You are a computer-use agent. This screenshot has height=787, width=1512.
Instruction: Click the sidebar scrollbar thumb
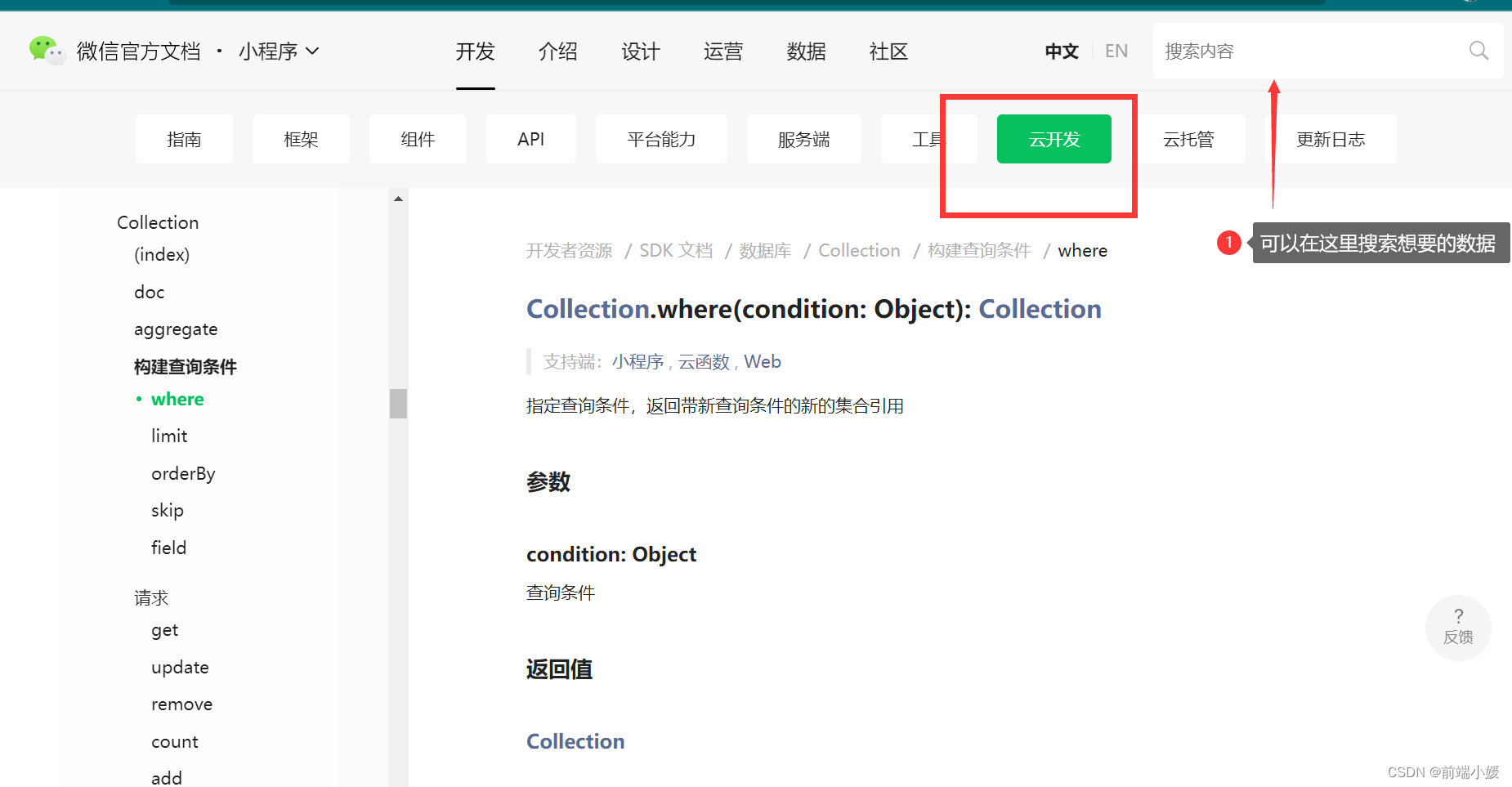pos(398,404)
